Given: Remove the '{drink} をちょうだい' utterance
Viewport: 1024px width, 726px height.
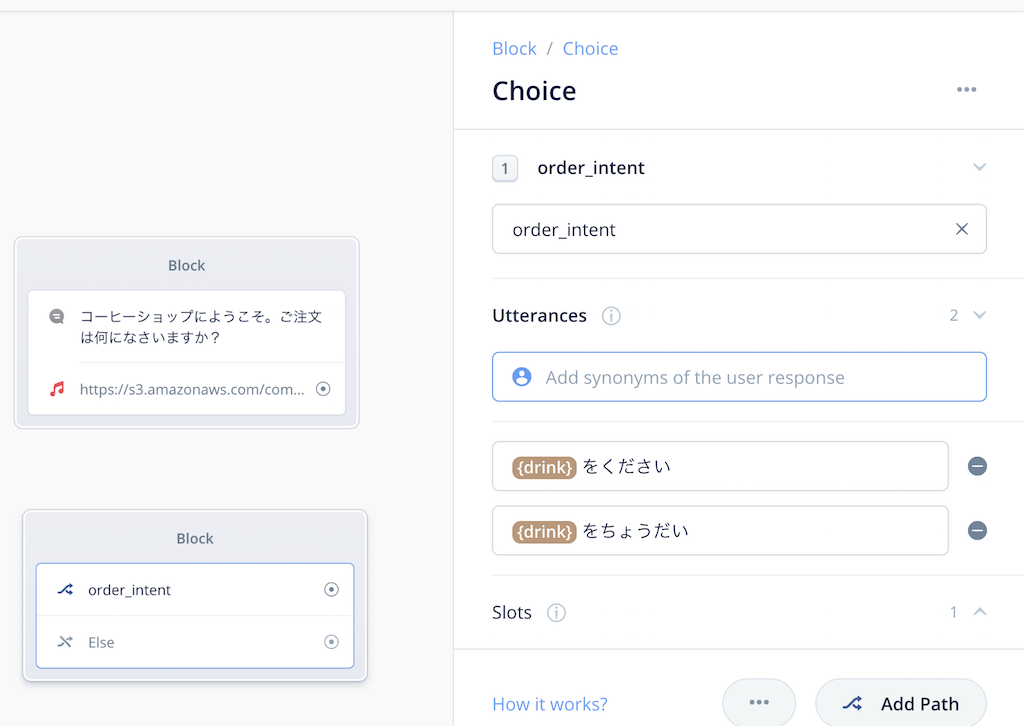Looking at the screenshot, I should [x=977, y=530].
